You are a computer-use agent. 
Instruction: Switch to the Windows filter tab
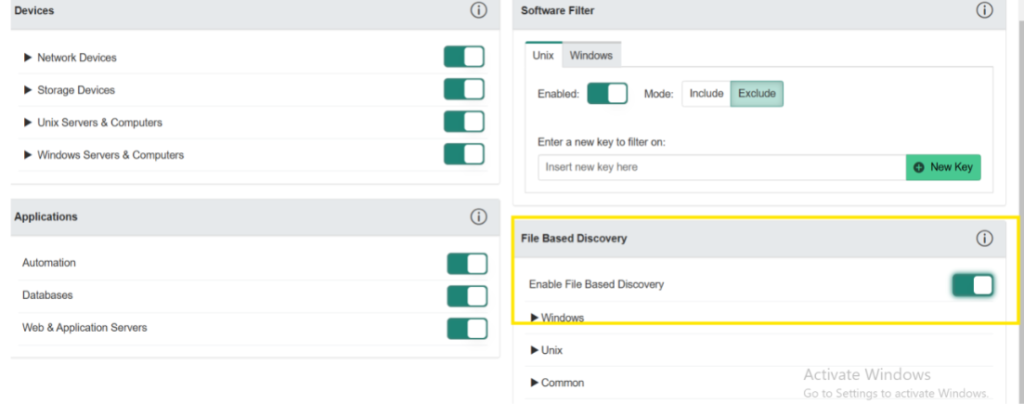(591, 55)
